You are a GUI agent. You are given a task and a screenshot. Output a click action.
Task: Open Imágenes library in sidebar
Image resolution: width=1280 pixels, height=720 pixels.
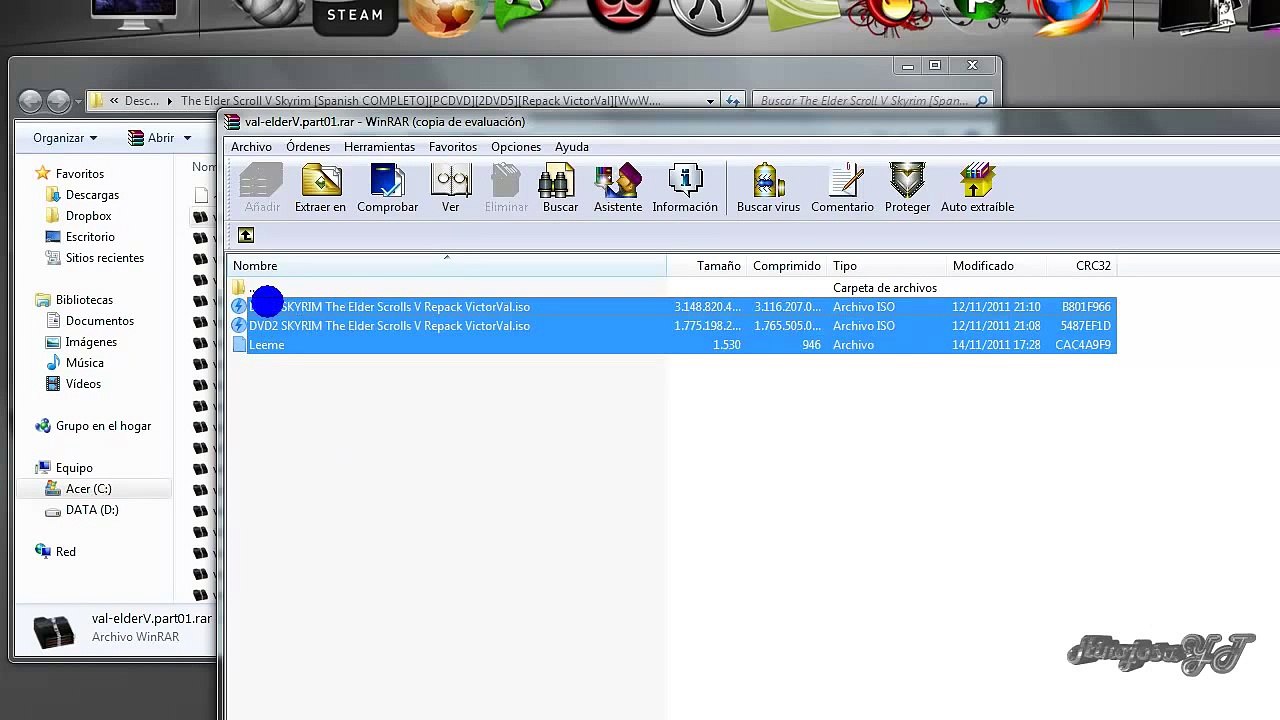(x=91, y=342)
